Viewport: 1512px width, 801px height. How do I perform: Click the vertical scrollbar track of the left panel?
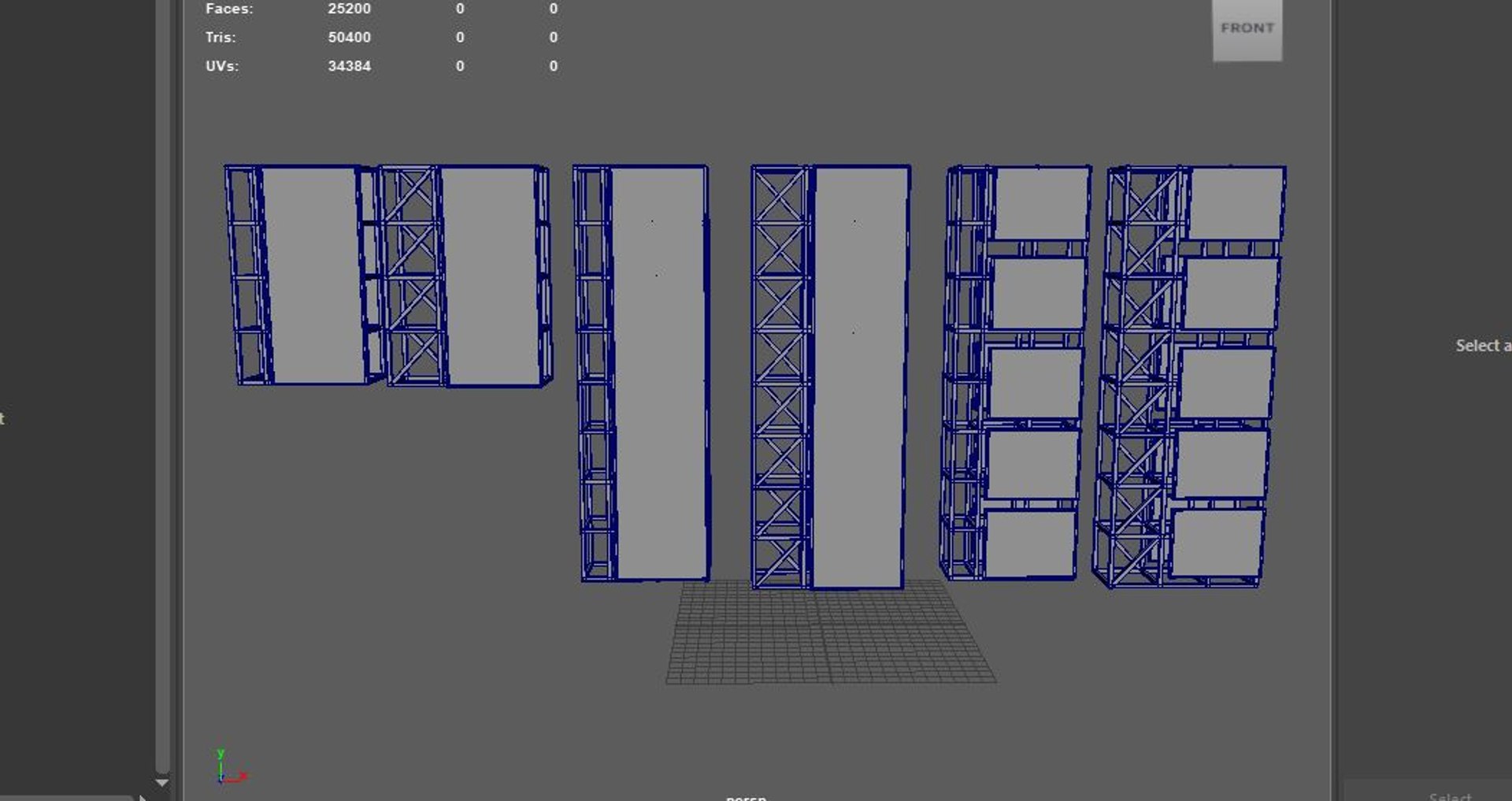coord(162,384)
